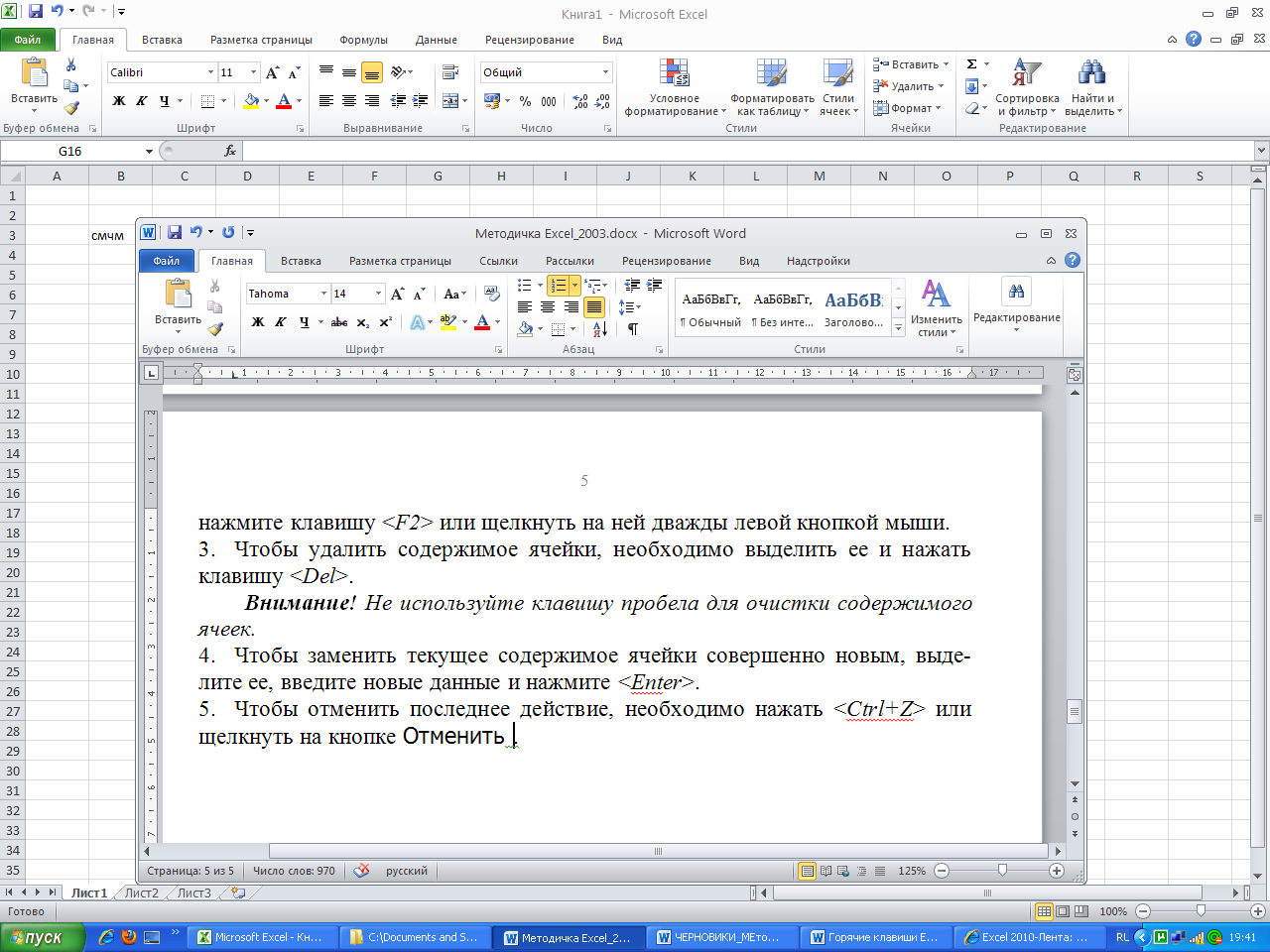Screen dimensions: 1270x952
Task: Toggle strikethrough (abc) in Word ribbon
Action: 339,322
